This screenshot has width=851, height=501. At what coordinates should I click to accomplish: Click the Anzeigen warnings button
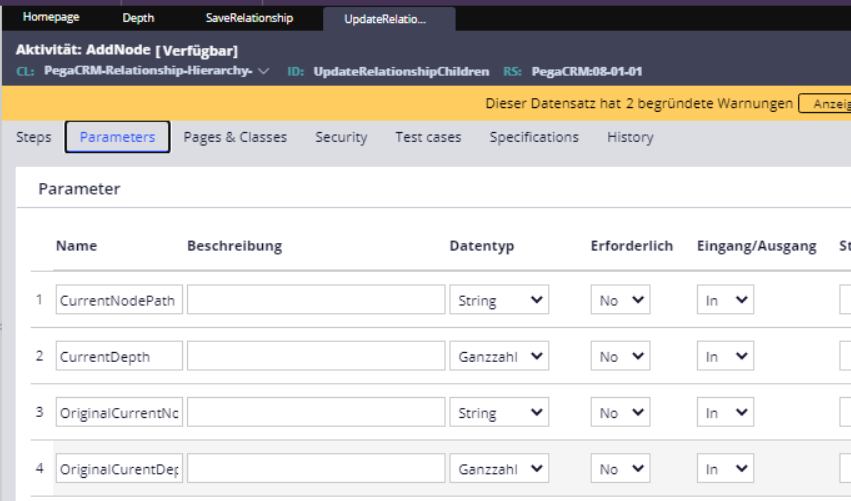pyautogui.click(x=825, y=104)
